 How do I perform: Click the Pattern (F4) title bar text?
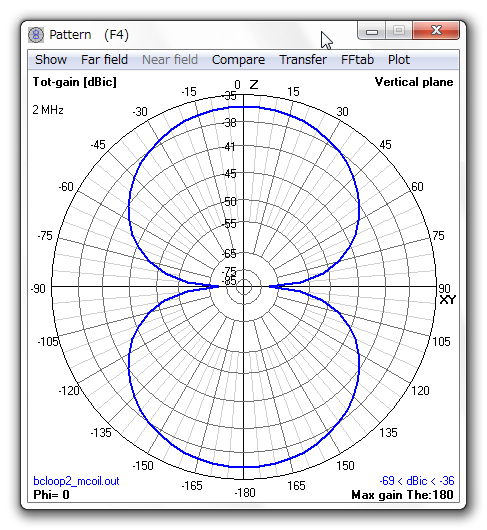(89, 35)
